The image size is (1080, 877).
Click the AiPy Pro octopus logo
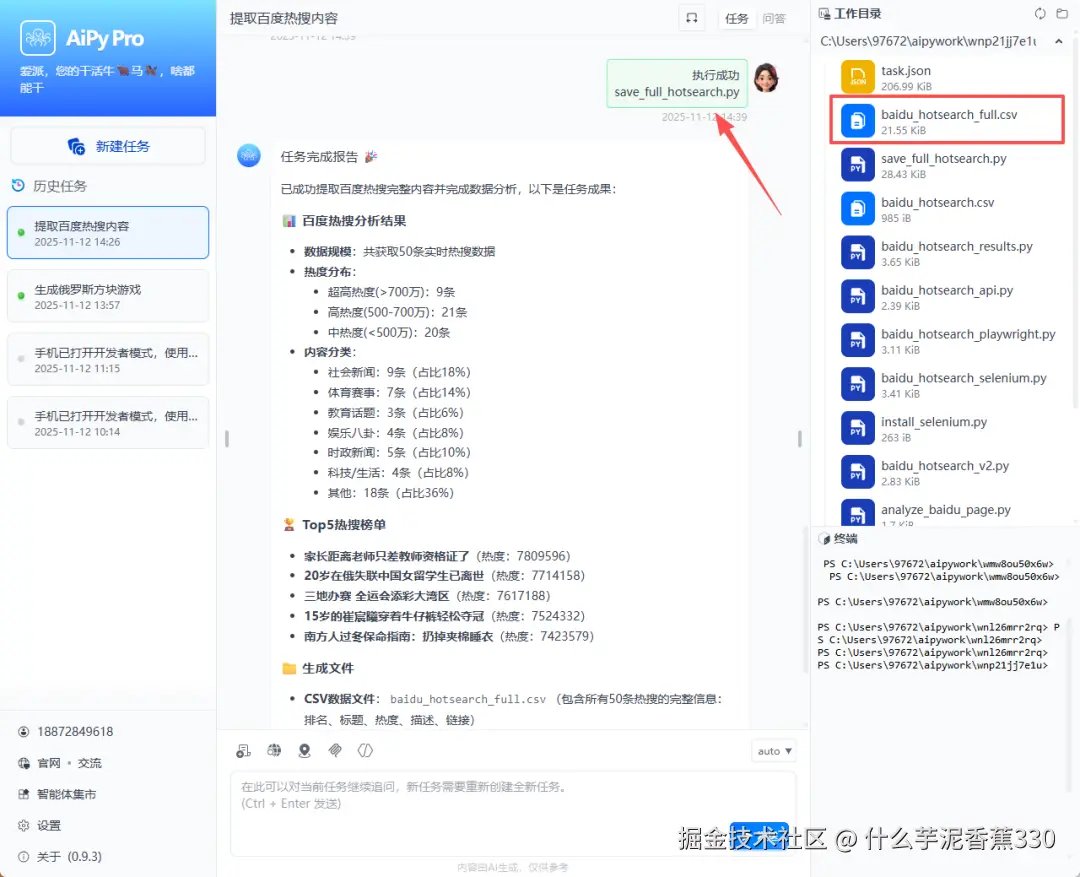tap(38, 38)
